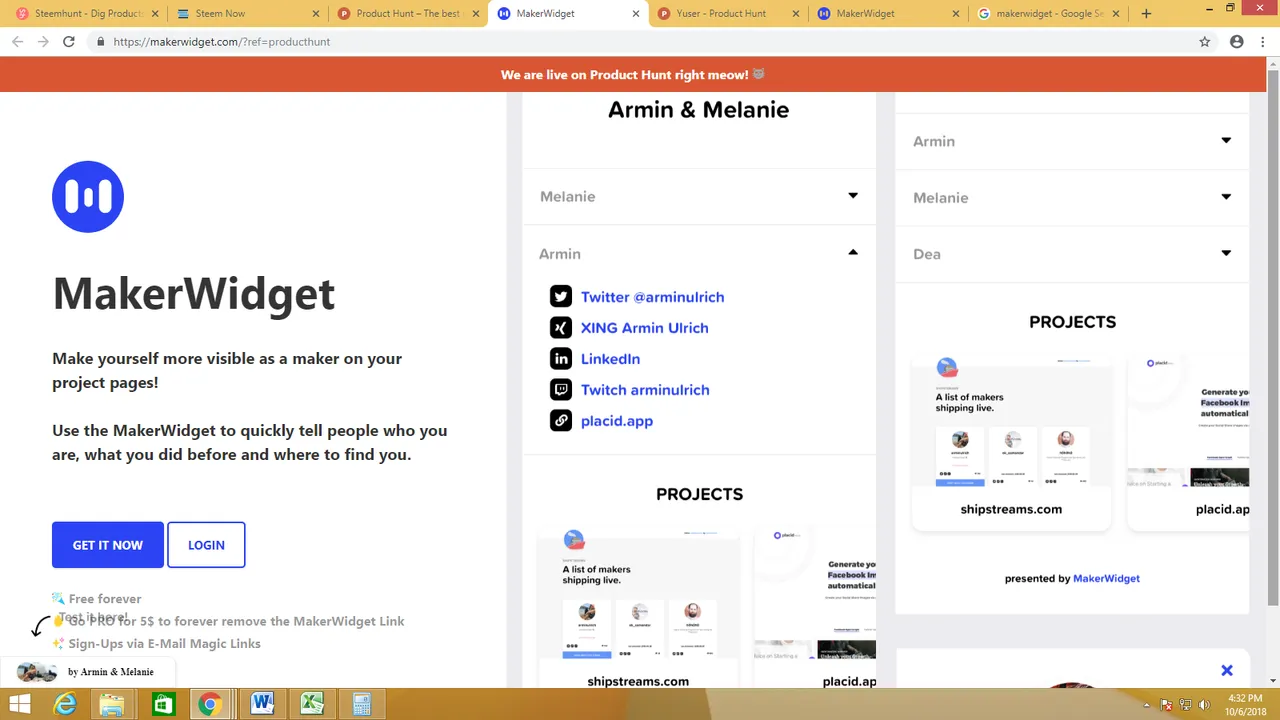Open Microsoft Excel from the taskbar

(x=312, y=705)
